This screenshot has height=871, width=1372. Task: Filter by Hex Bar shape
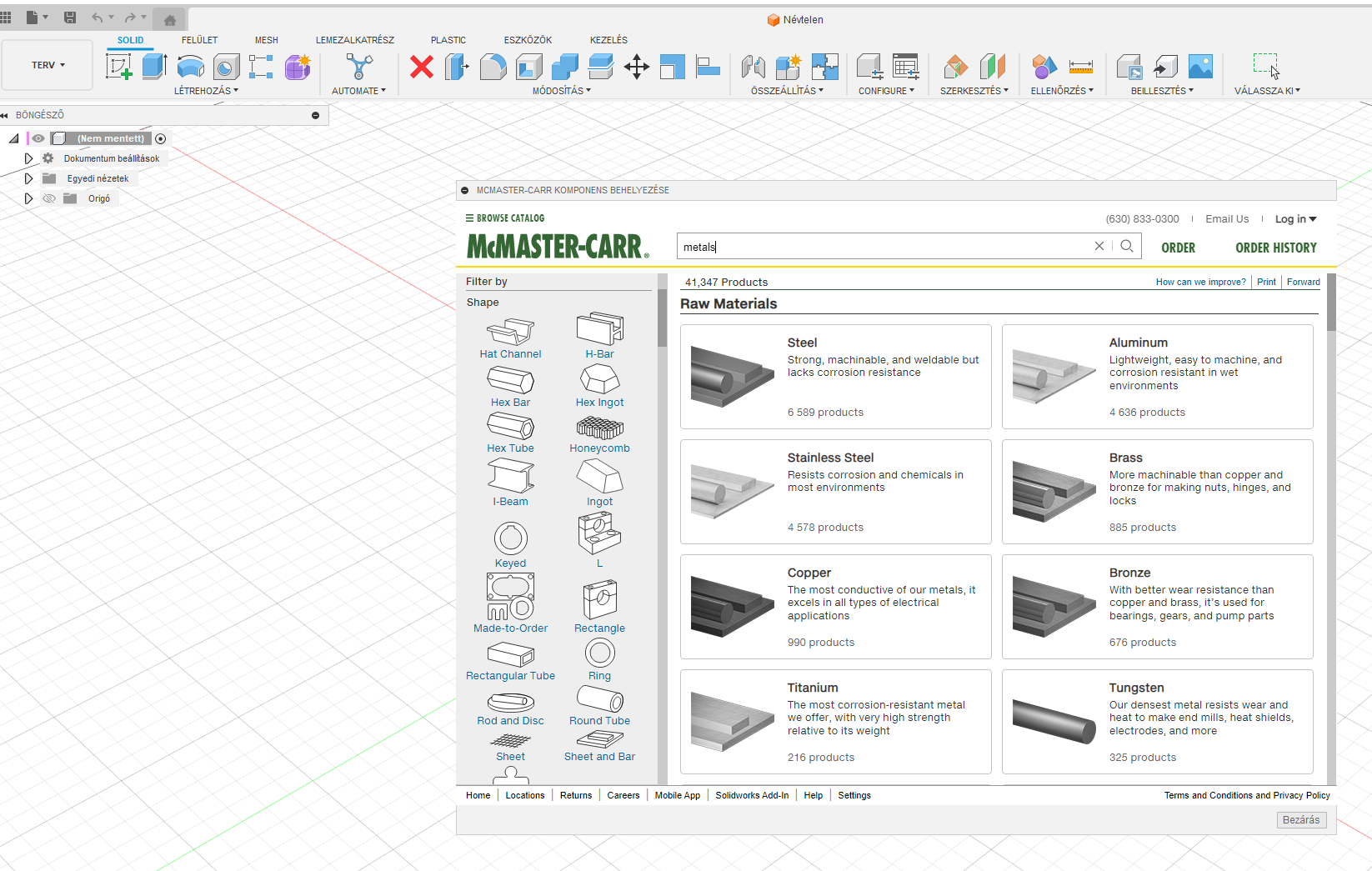pyautogui.click(x=510, y=387)
